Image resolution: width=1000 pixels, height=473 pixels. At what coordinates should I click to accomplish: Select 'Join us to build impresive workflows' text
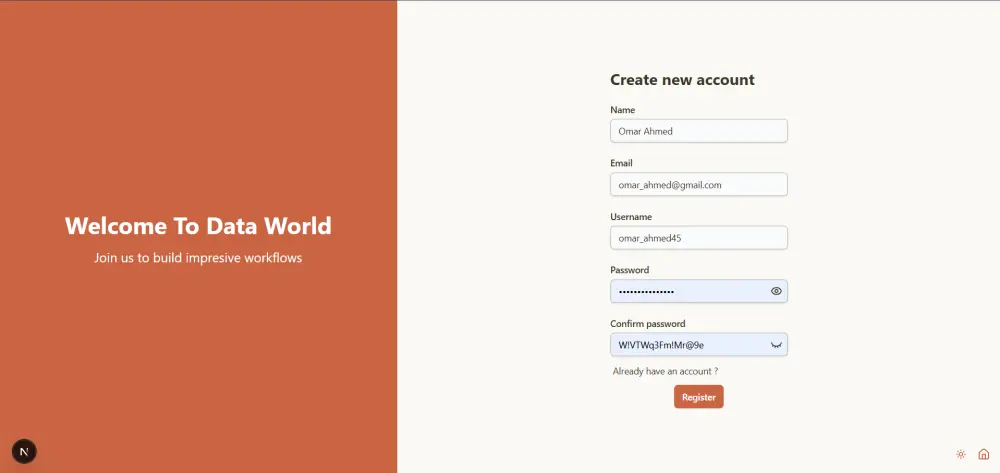198,258
